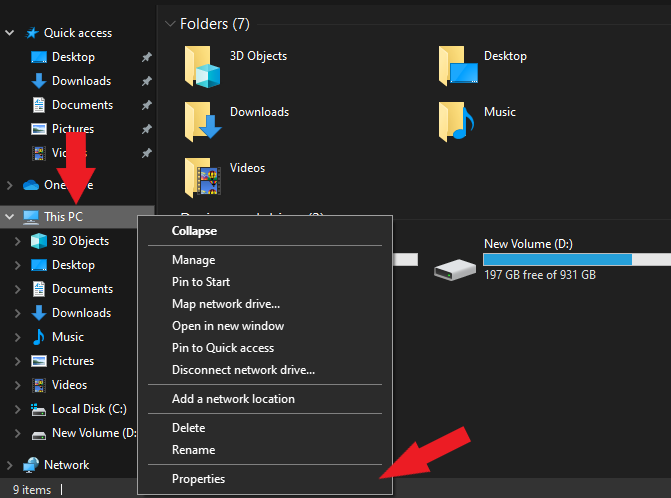Expand 3D Objects under This PC
Image resolution: width=671 pixels, height=498 pixels.
pos(18,241)
